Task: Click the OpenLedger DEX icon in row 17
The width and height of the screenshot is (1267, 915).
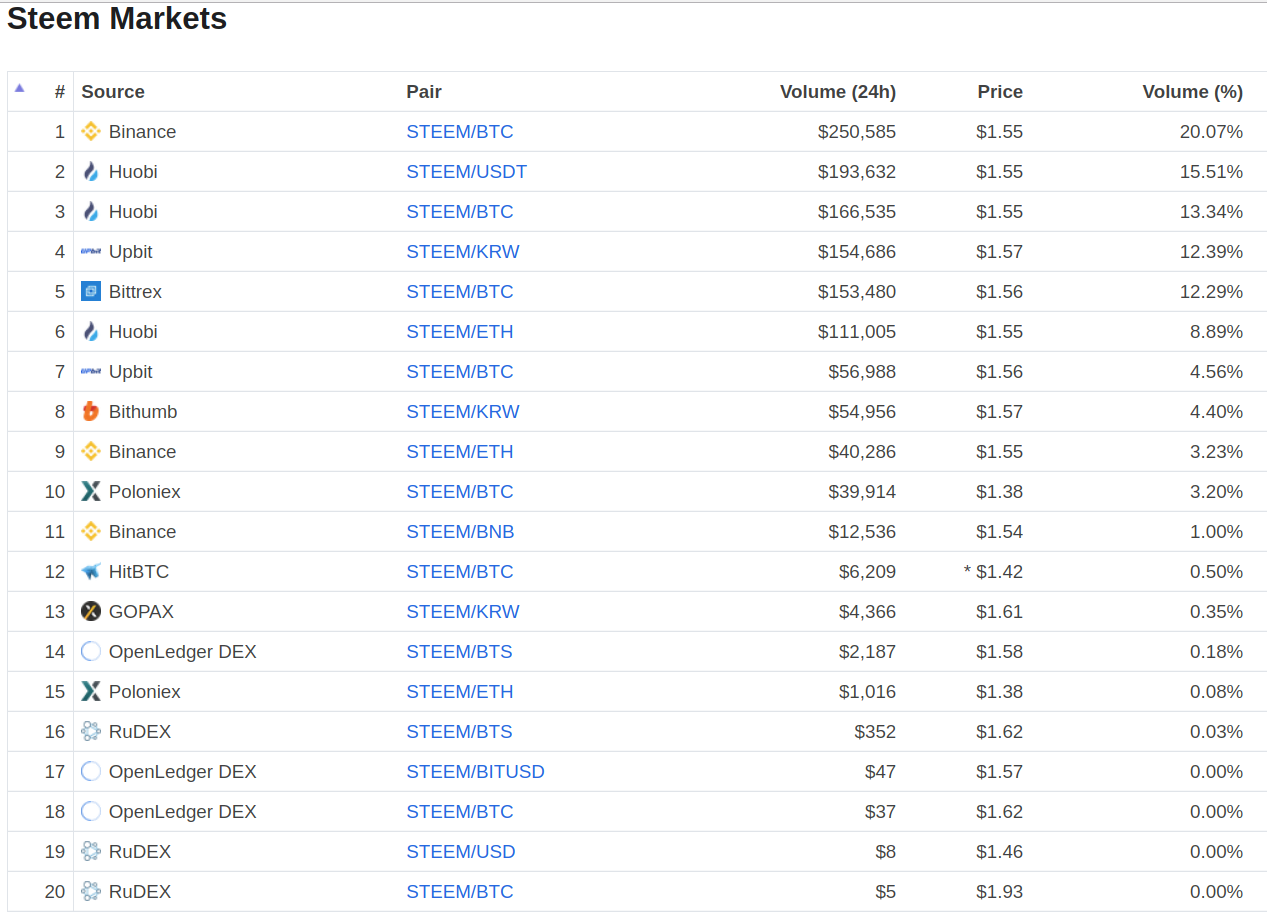Action: click(x=91, y=771)
